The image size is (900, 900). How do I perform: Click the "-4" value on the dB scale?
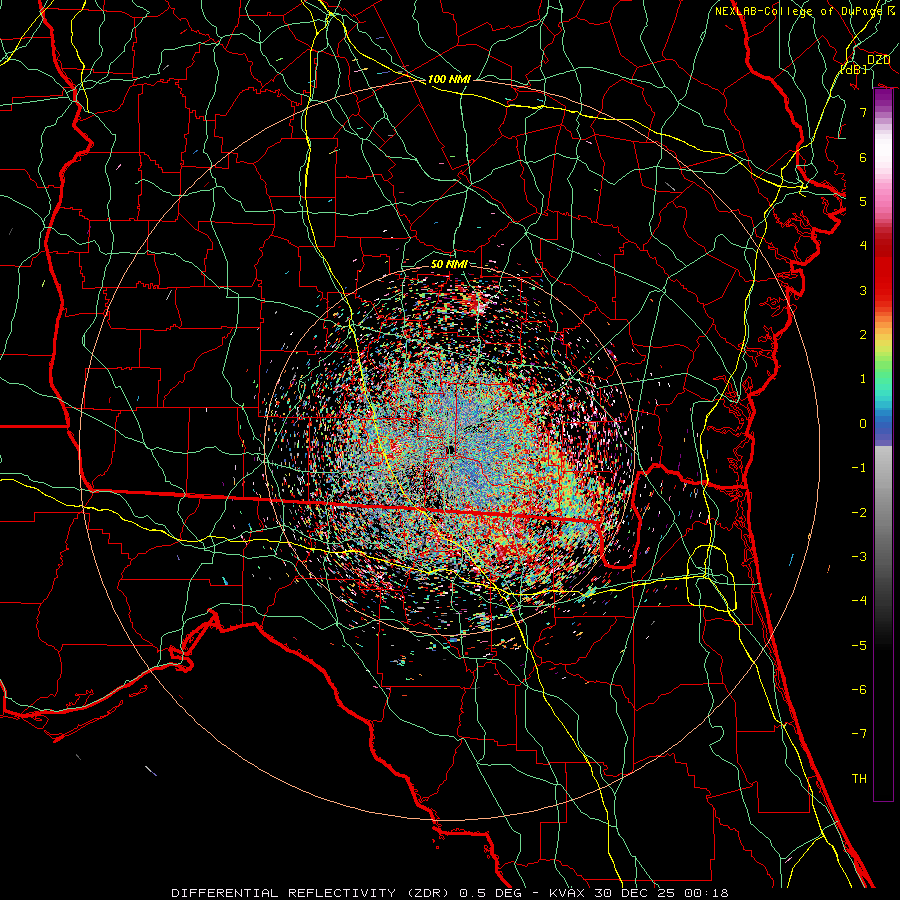coord(859,601)
